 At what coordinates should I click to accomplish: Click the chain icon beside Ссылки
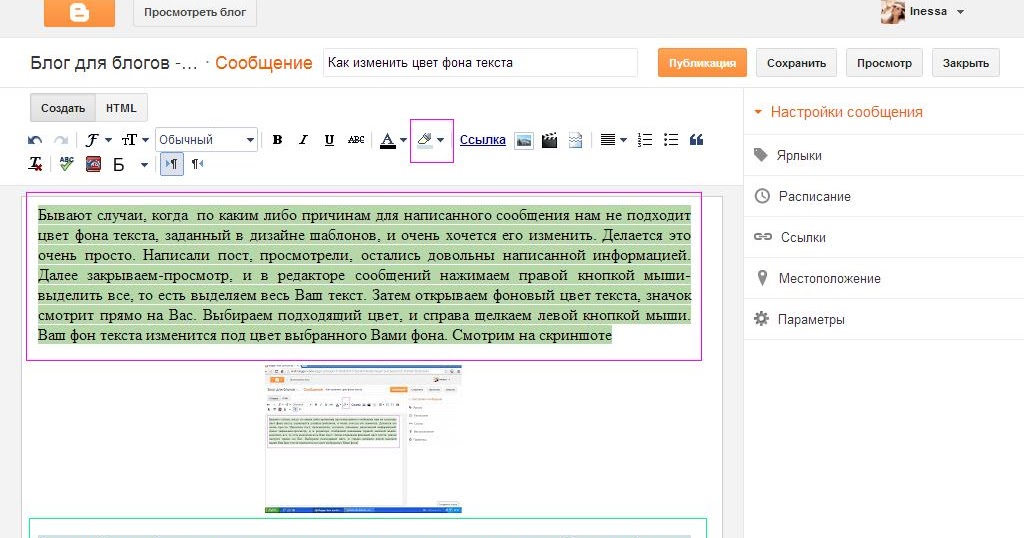pos(763,237)
